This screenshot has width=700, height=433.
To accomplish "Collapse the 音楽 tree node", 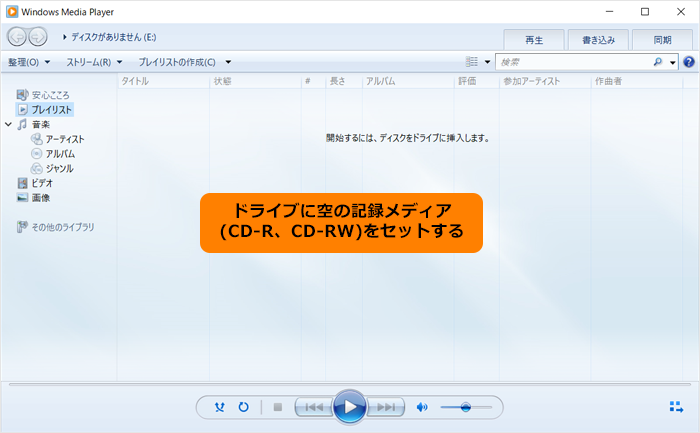I will point(8,125).
